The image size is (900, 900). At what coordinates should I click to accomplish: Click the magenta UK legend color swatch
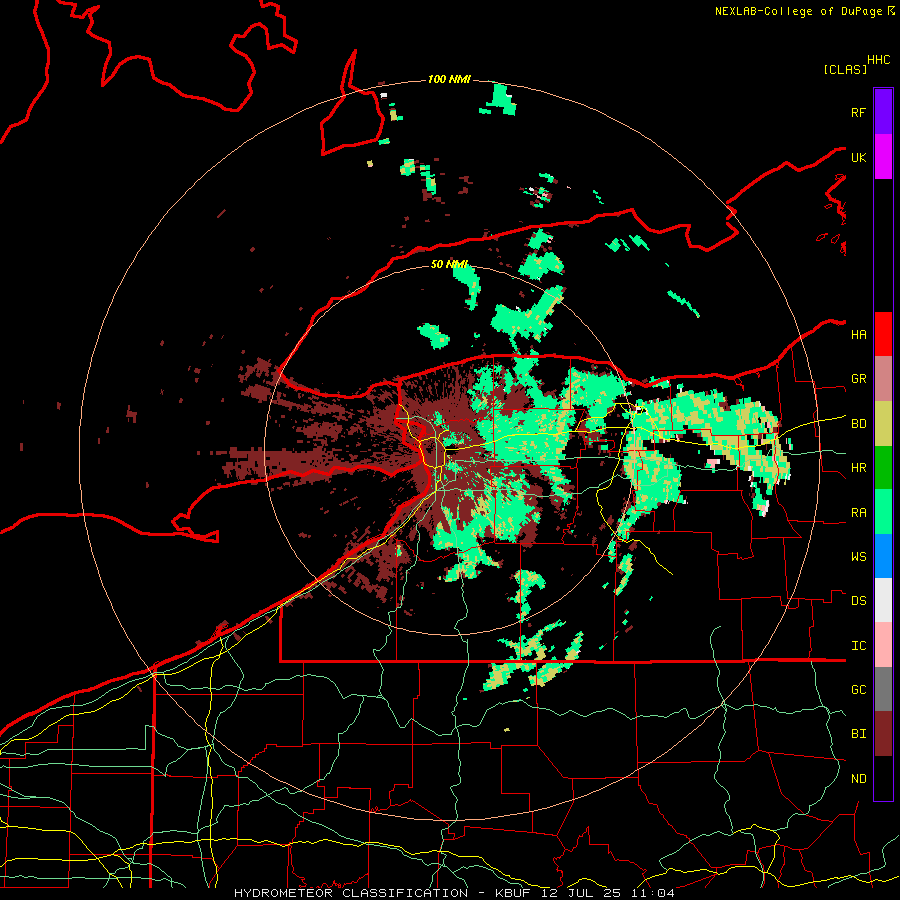tap(883, 157)
